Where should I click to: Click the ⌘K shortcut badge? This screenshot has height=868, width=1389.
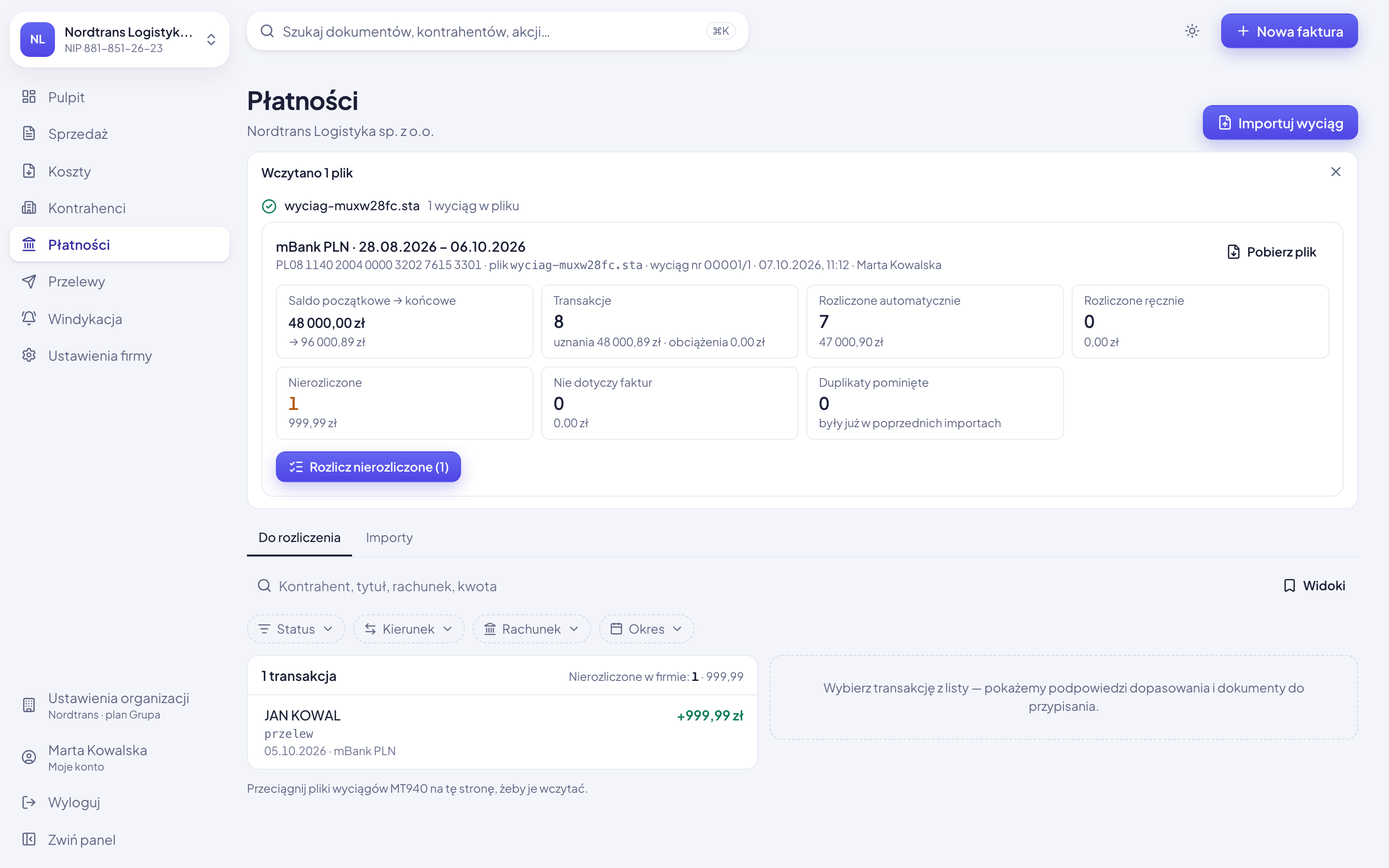point(721,31)
